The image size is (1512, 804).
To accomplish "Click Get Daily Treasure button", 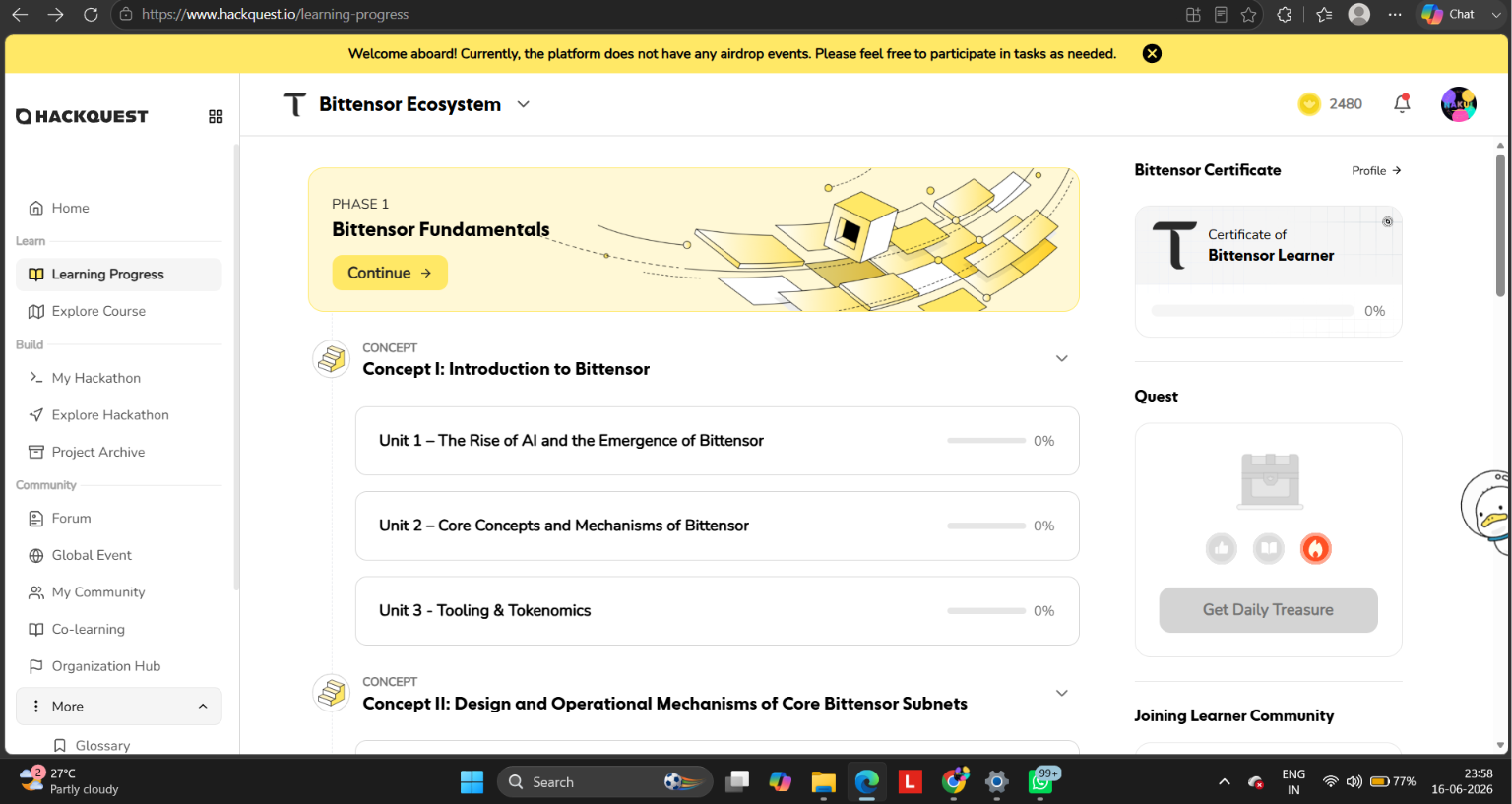I will [1269, 610].
